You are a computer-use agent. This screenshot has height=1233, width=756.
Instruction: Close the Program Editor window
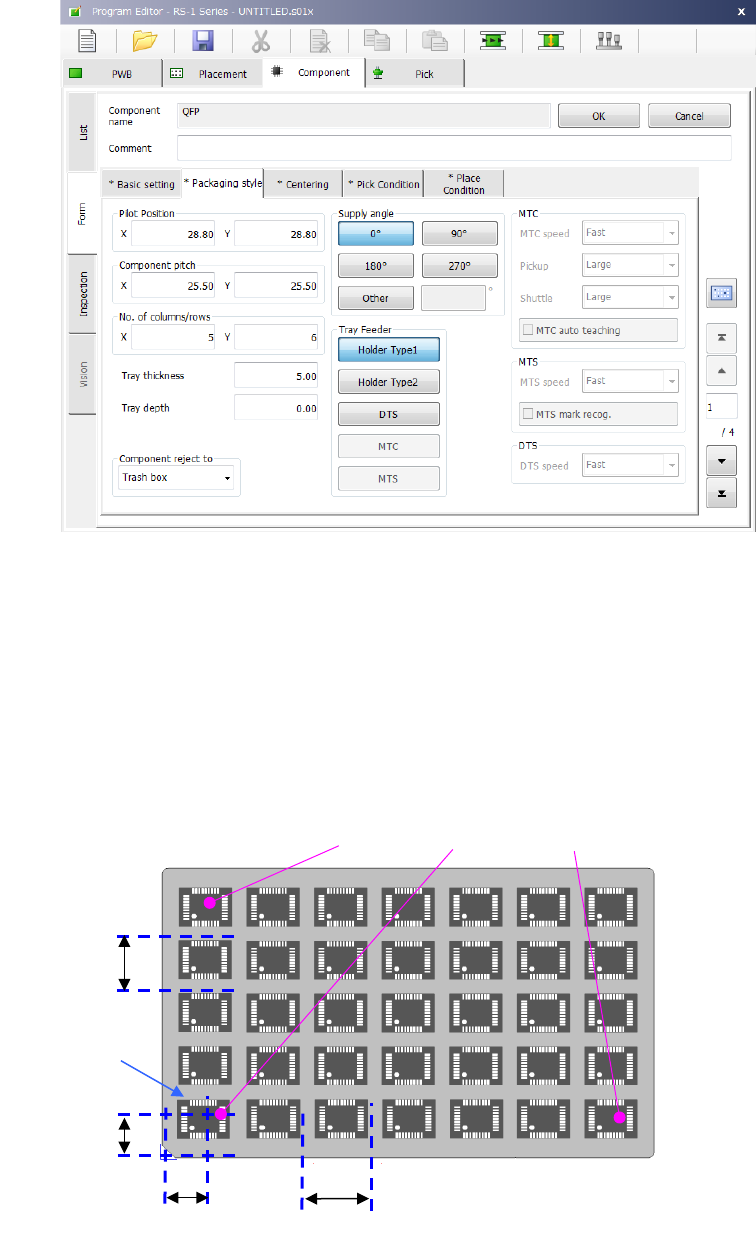[x=741, y=10]
